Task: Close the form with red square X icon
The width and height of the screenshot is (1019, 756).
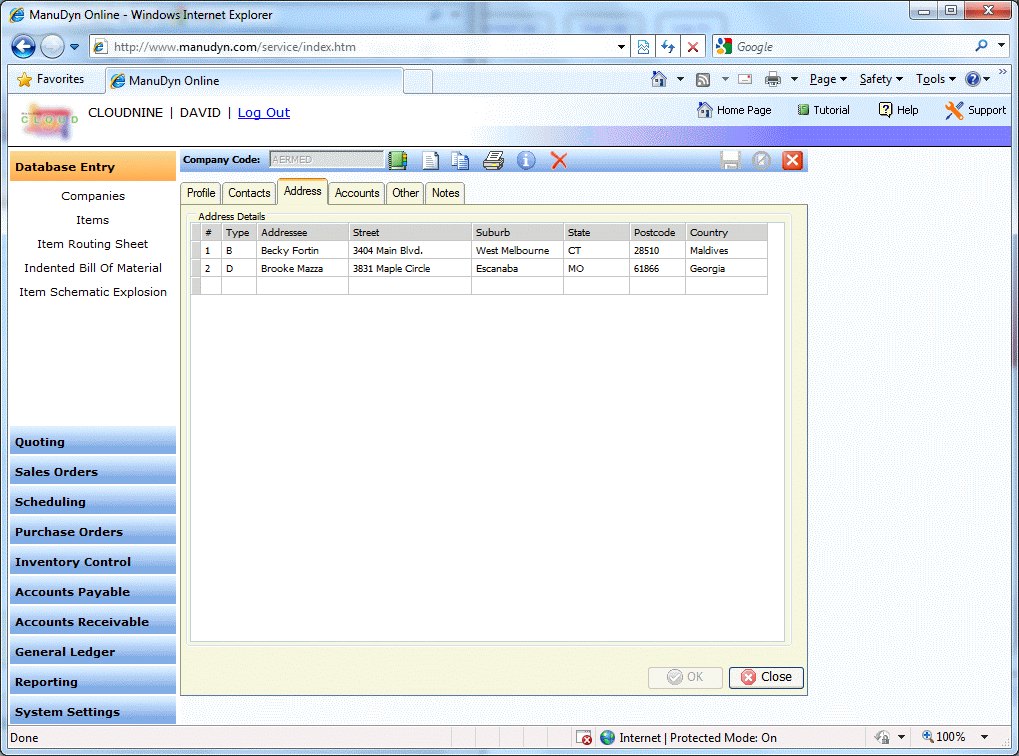Action: pos(792,160)
